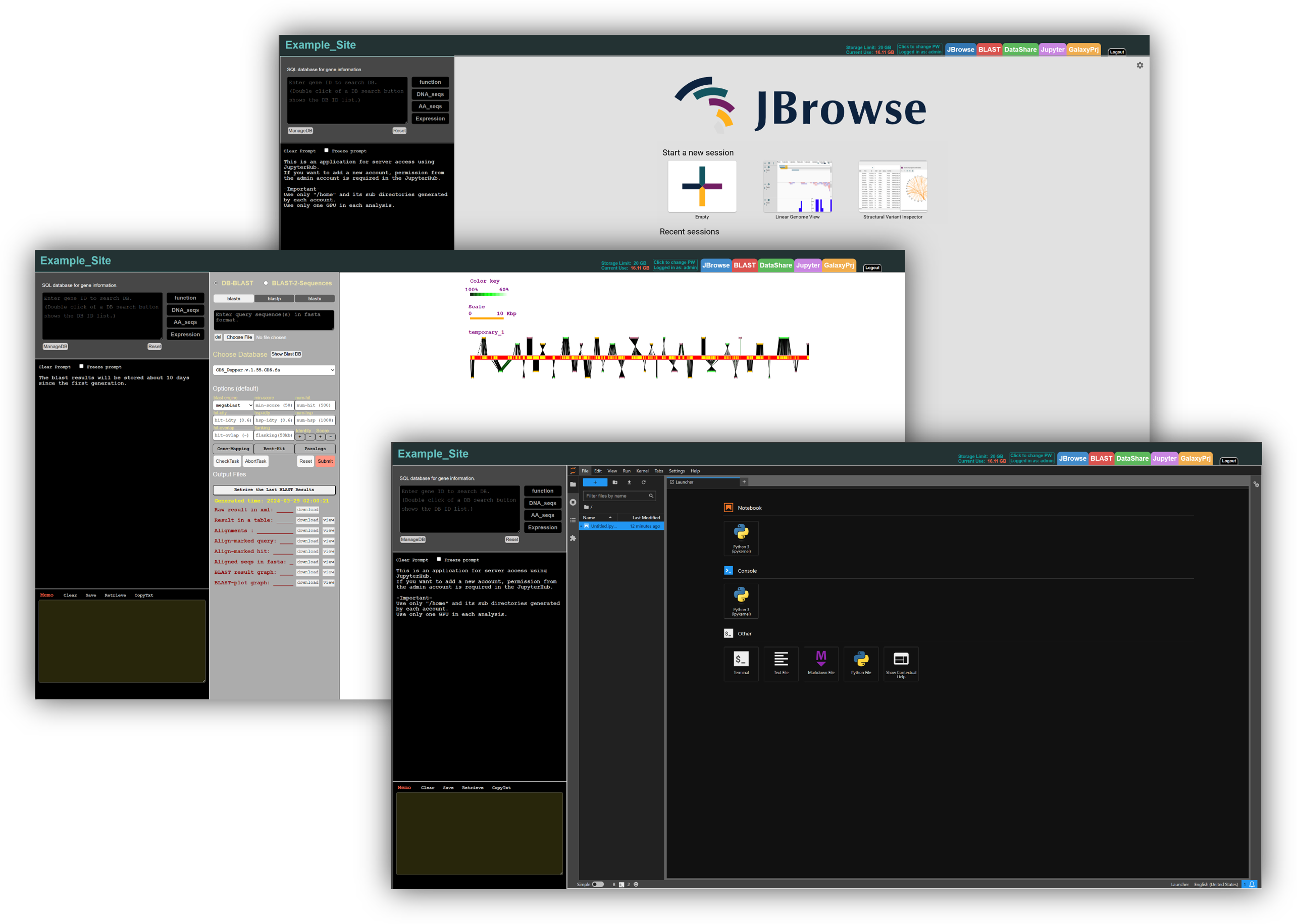This screenshot has width=1297, height=924.
Task: Switch to the blastp tab
Action: [x=274, y=299]
